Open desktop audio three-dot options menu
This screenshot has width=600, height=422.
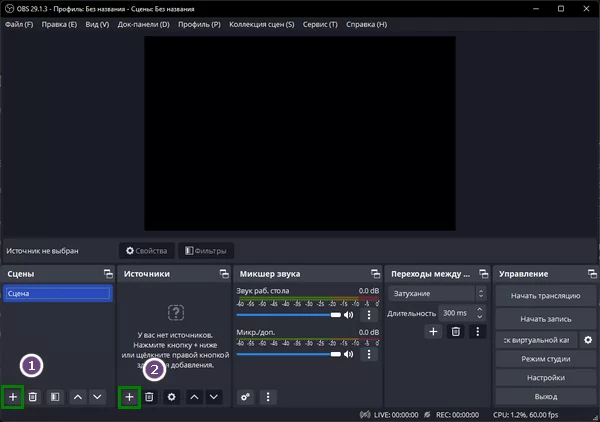(368, 315)
